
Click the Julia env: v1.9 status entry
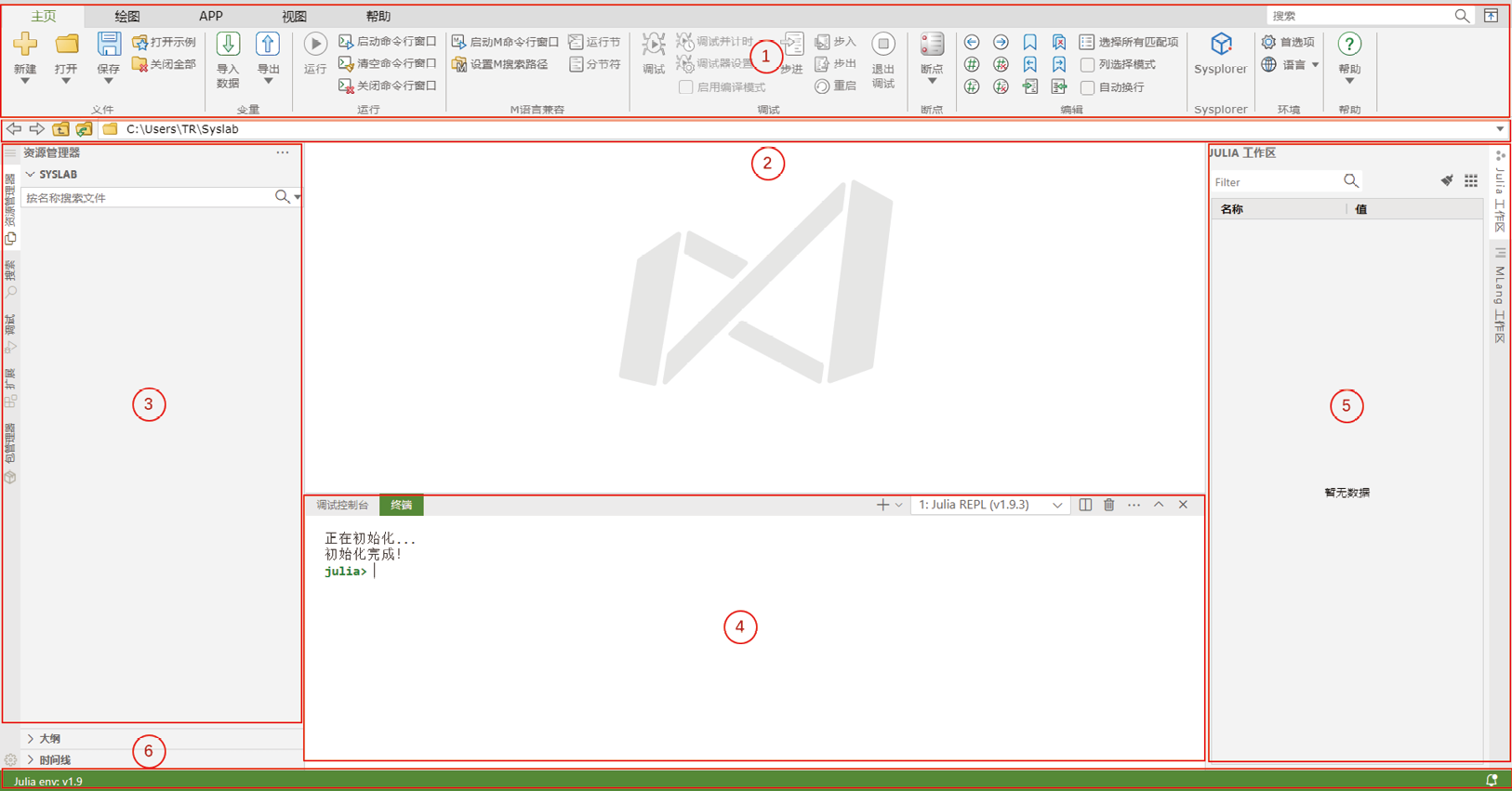pyautogui.click(x=48, y=782)
